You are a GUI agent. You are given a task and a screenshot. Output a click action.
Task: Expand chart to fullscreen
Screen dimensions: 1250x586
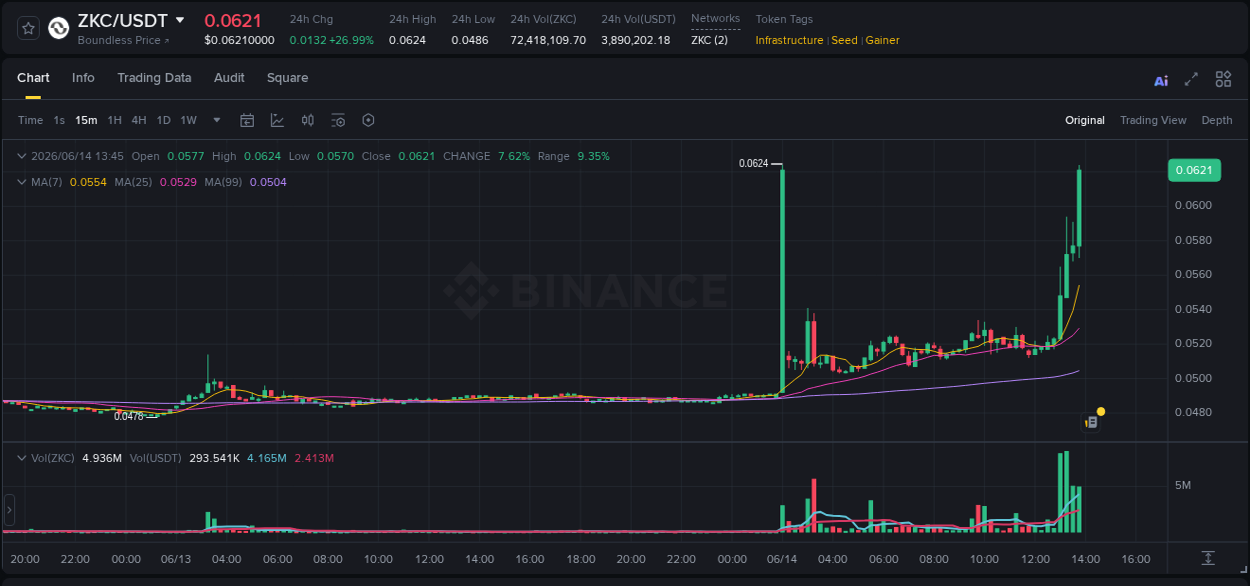pos(1191,79)
